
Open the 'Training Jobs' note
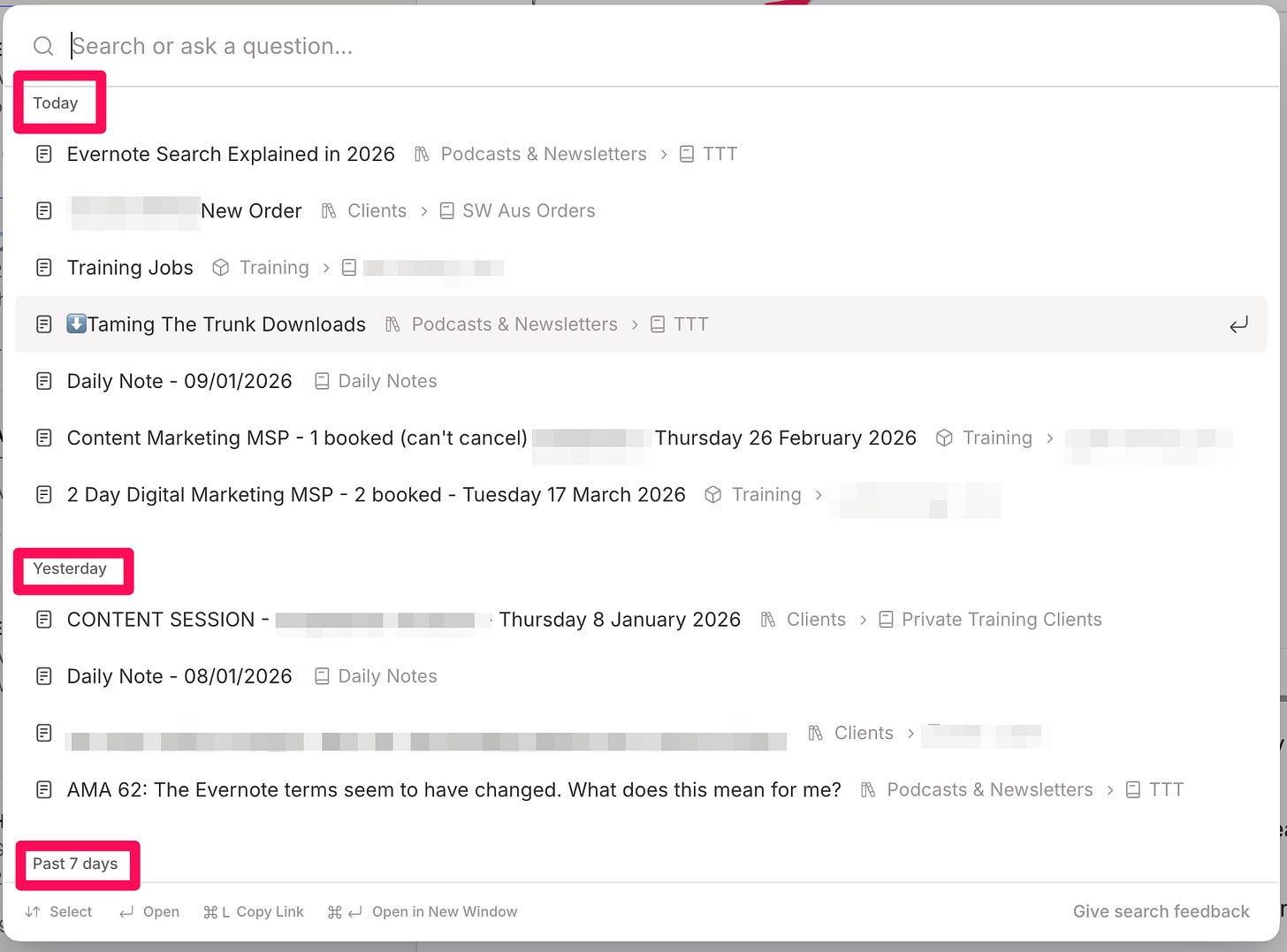(x=130, y=267)
